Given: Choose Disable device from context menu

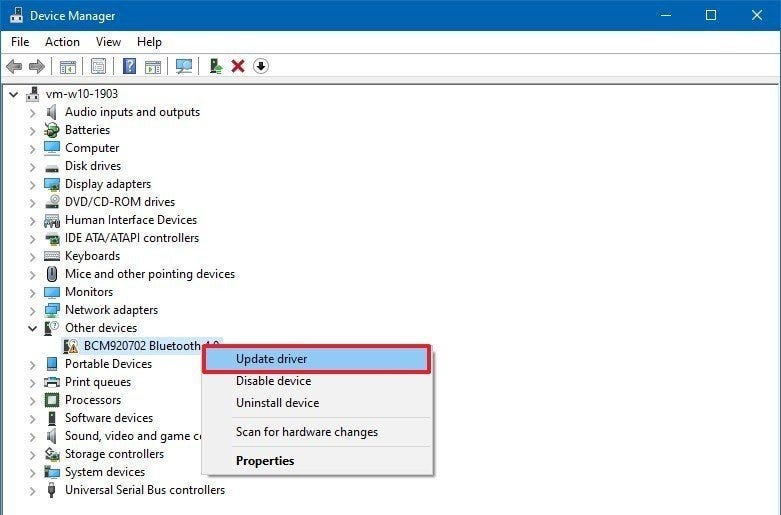Looking at the screenshot, I should pos(317,381).
